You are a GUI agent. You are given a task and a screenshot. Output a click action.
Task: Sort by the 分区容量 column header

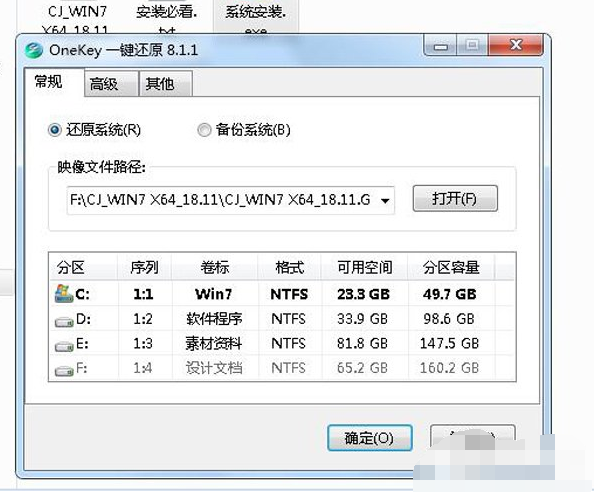451,267
